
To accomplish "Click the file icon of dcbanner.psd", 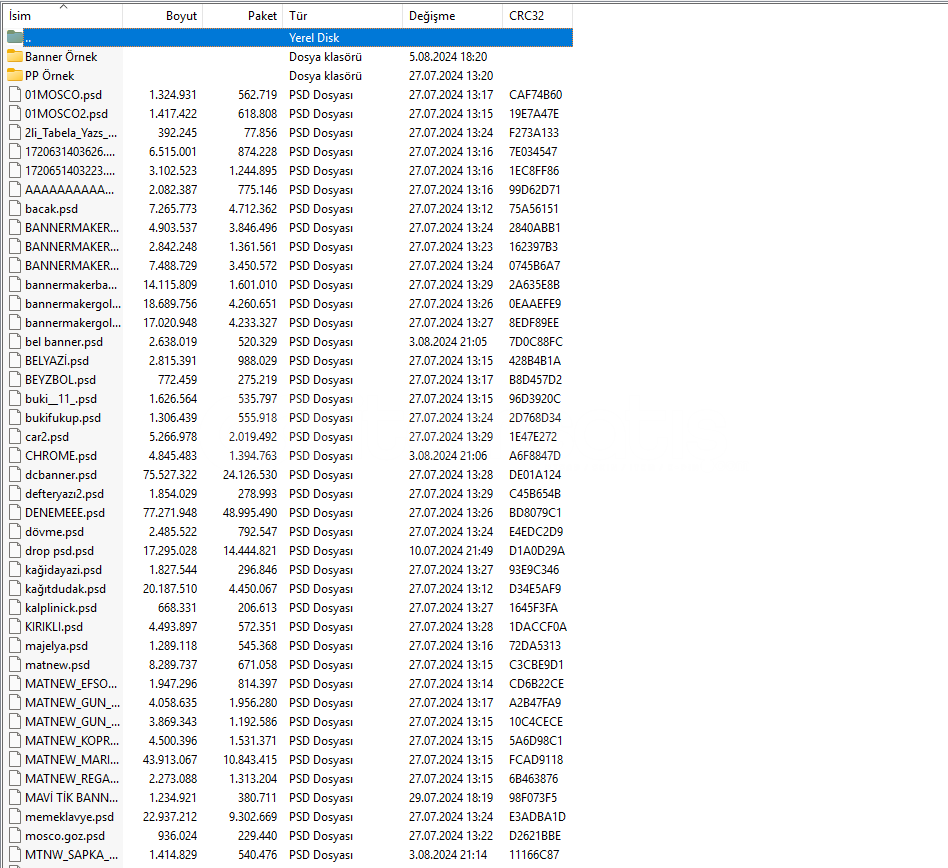I will [x=15, y=474].
